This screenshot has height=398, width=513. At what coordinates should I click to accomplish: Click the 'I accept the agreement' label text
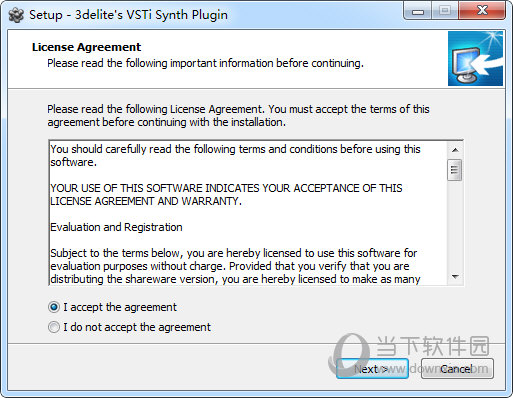tap(120, 307)
